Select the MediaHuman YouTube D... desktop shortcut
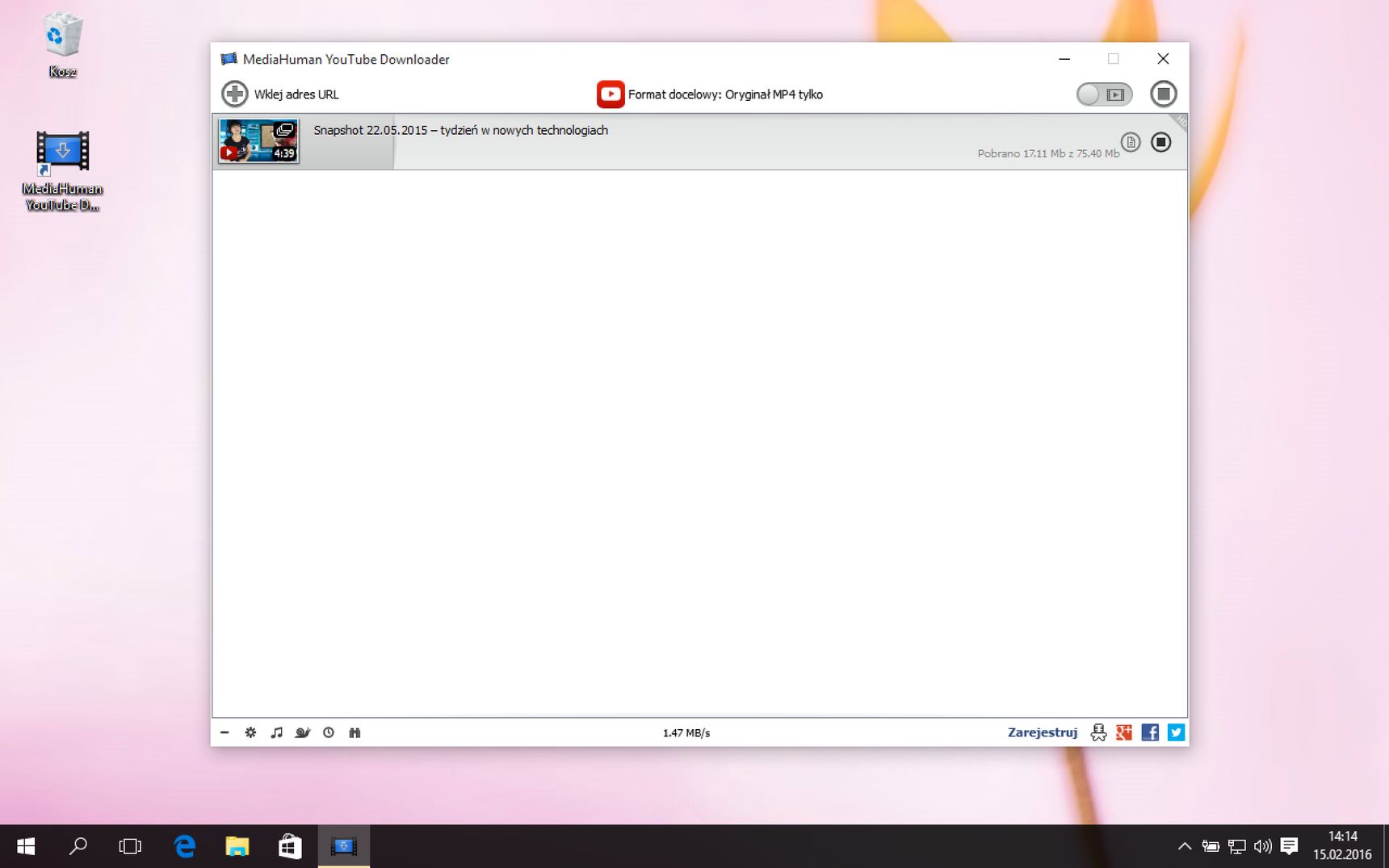The width and height of the screenshot is (1389, 868). [x=63, y=171]
